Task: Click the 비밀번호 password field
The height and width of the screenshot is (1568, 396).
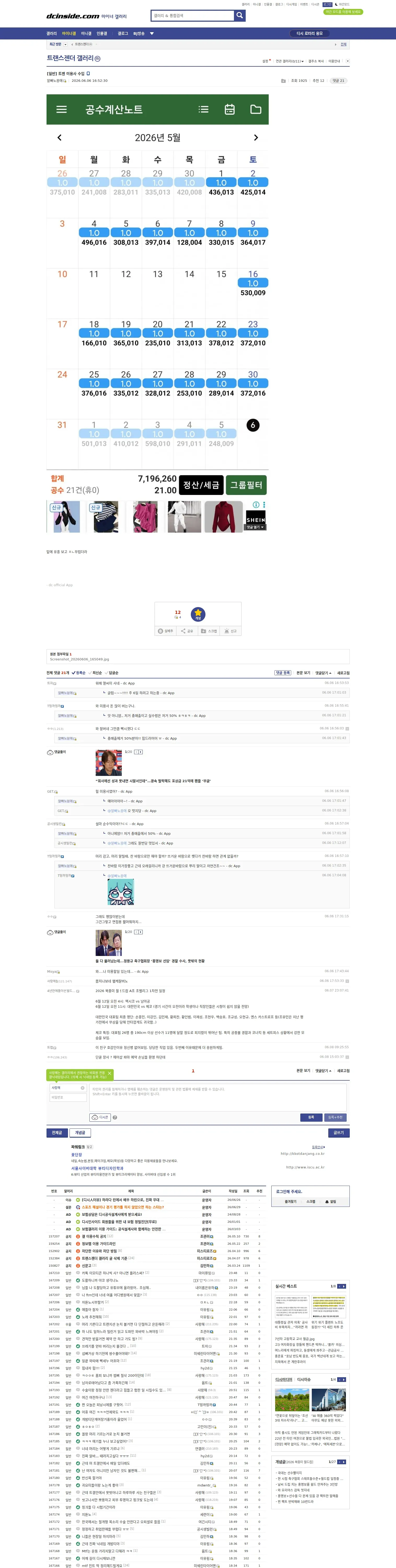Action: (68, 1098)
